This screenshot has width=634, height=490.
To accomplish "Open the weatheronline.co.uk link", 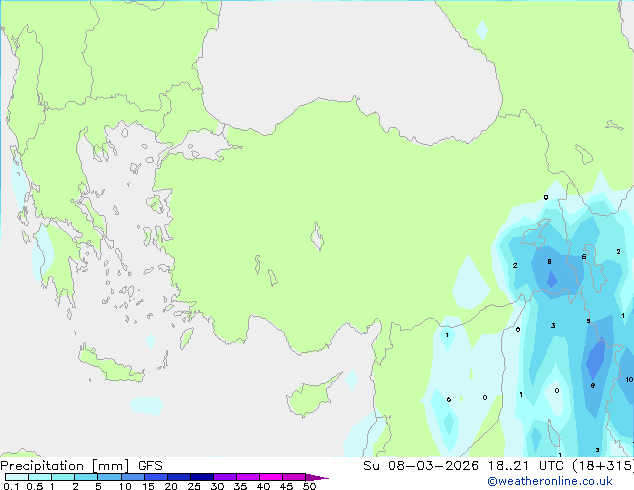I will tap(549, 481).
